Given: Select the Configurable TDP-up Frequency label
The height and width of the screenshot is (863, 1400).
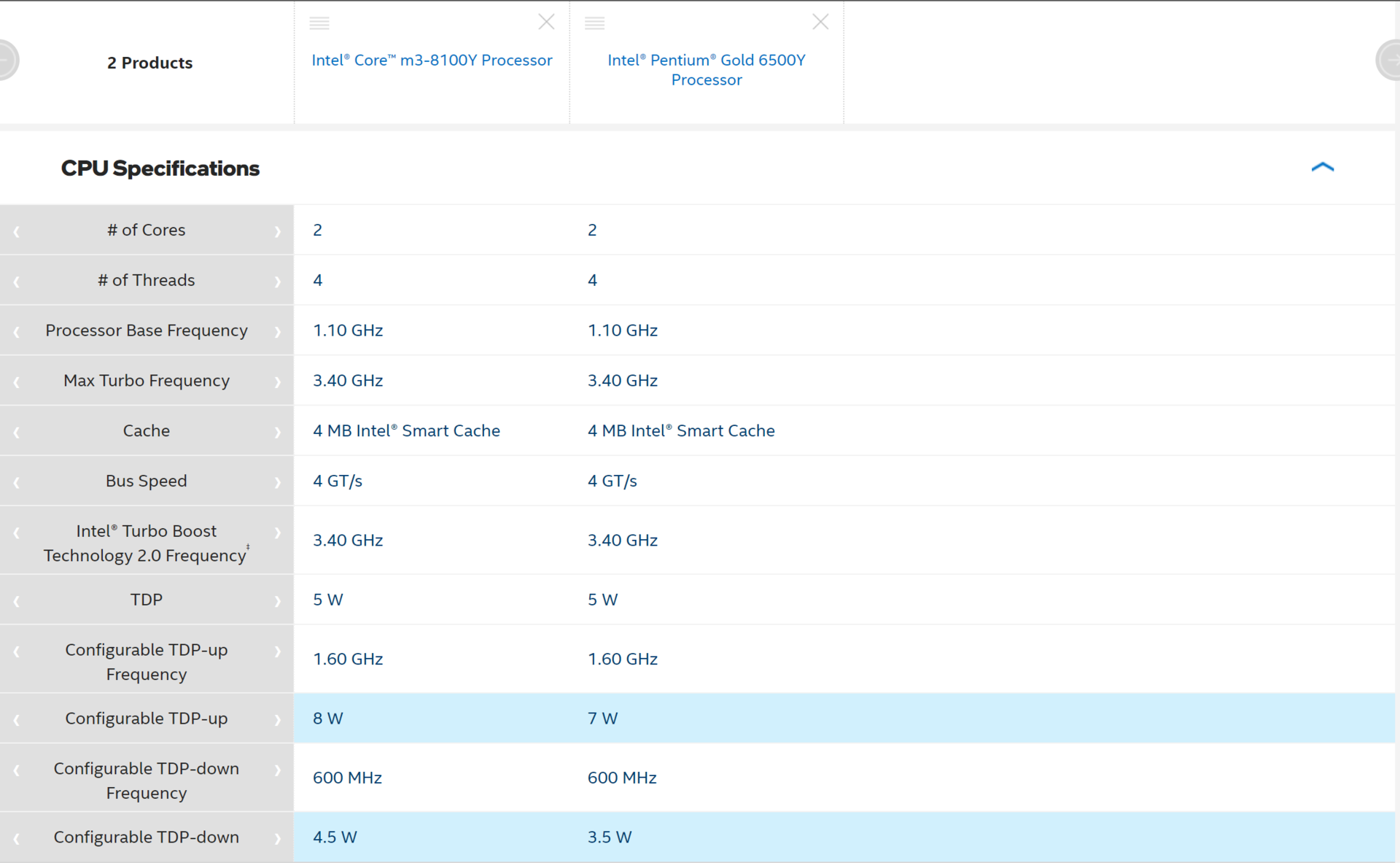Looking at the screenshot, I should click(x=146, y=662).
